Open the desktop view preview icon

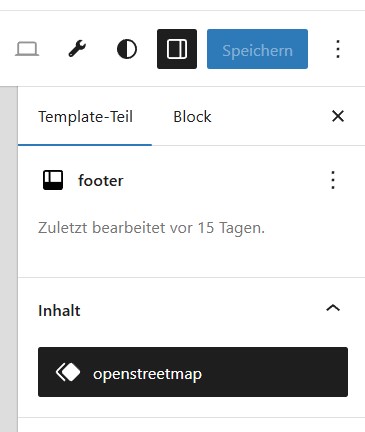point(27,49)
